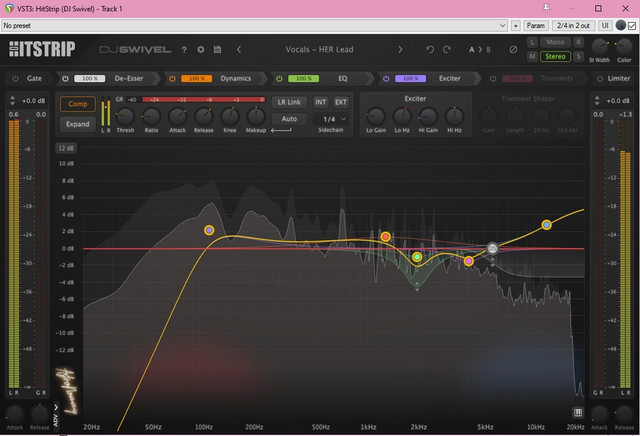Image resolution: width=640 pixels, height=436 pixels.
Task: Toggle the plugin bypass checkbox
Action: click(x=632, y=26)
